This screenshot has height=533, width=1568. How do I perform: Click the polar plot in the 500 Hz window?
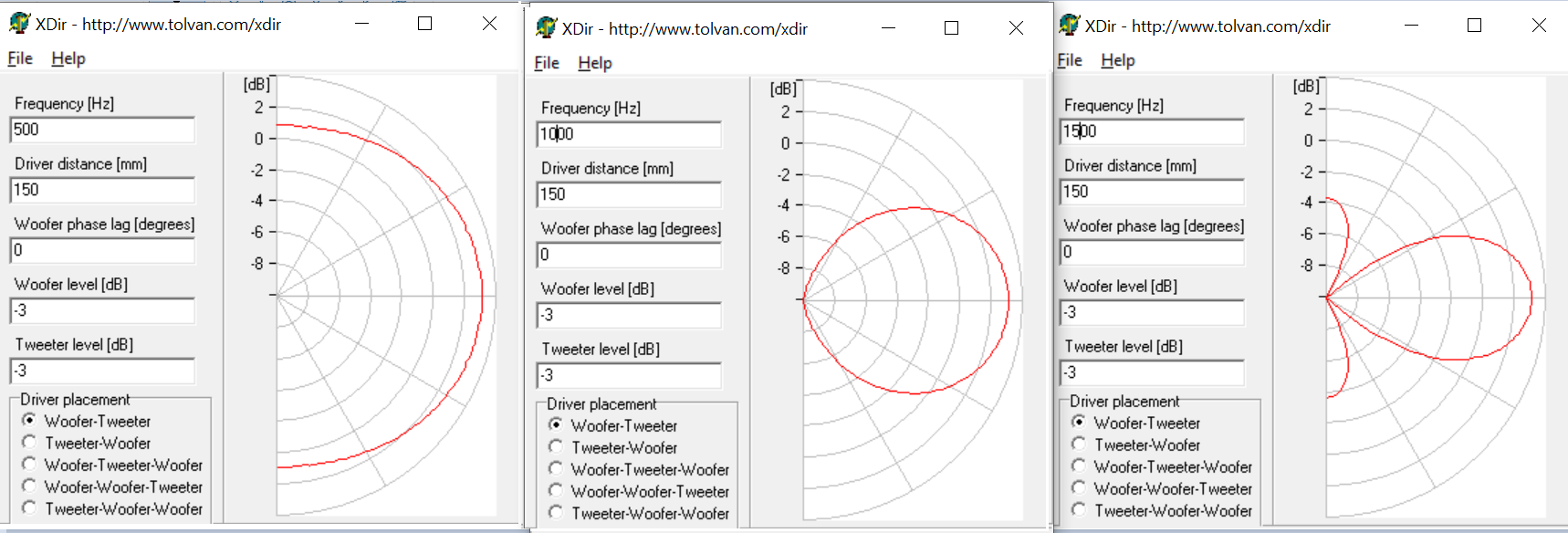click(386, 295)
